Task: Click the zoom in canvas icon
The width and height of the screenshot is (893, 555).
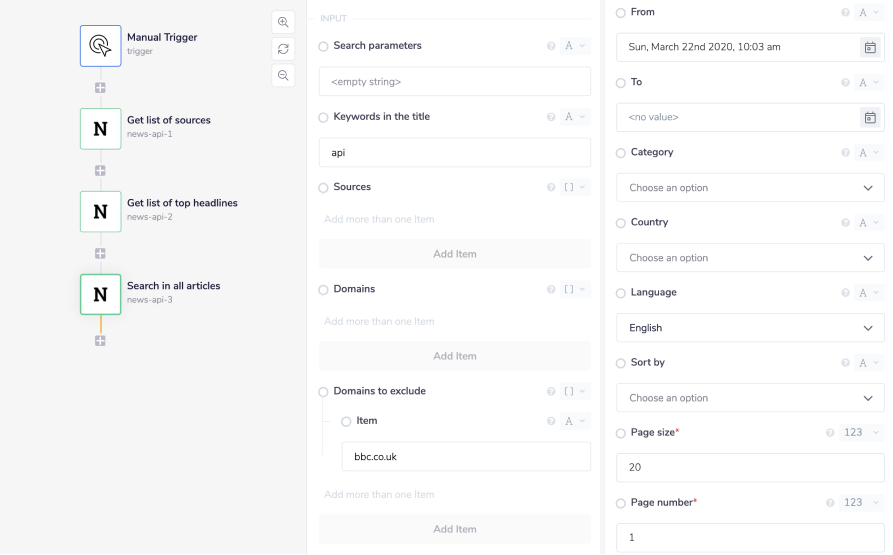Action: pyautogui.click(x=283, y=22)
